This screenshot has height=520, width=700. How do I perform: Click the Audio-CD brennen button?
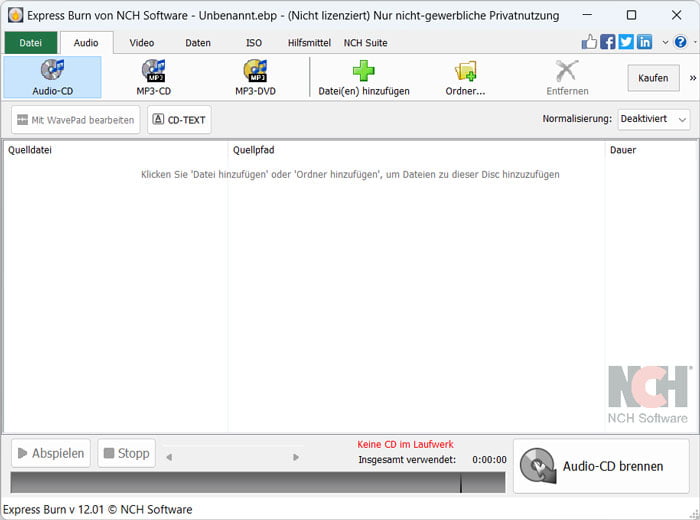pos(601,466)
